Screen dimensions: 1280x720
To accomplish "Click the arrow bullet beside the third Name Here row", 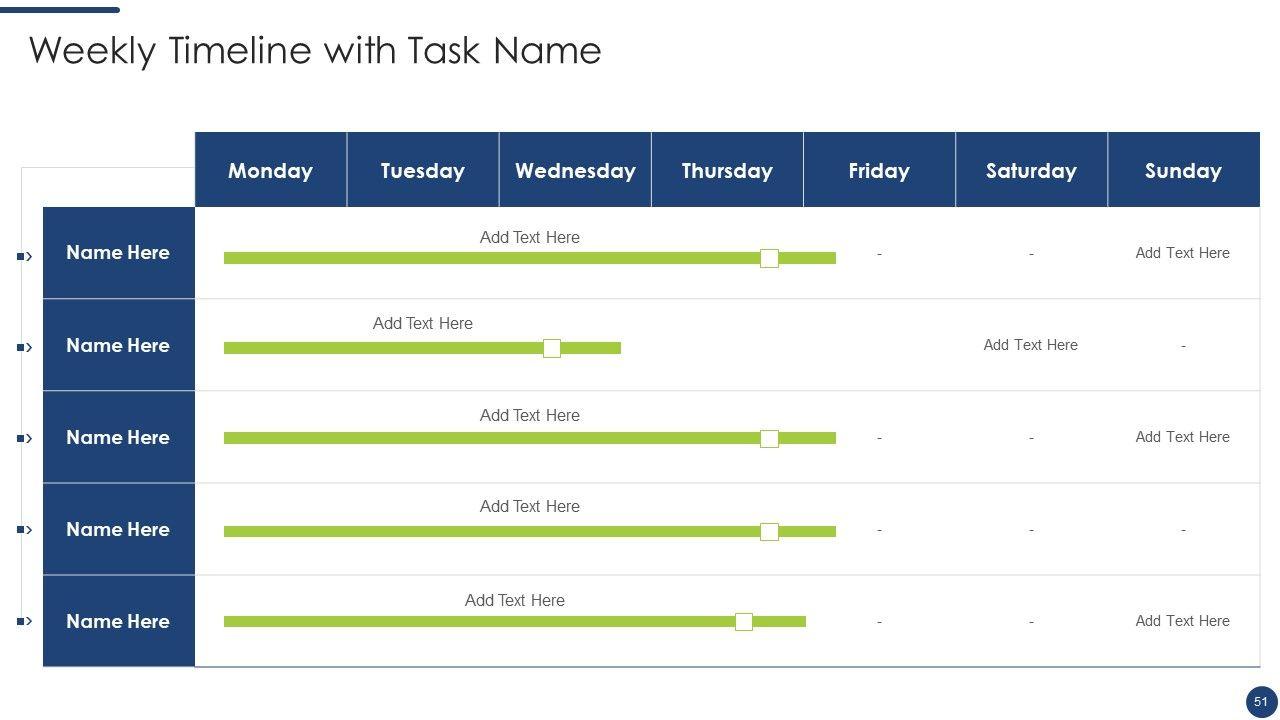I will click(25, 438).
